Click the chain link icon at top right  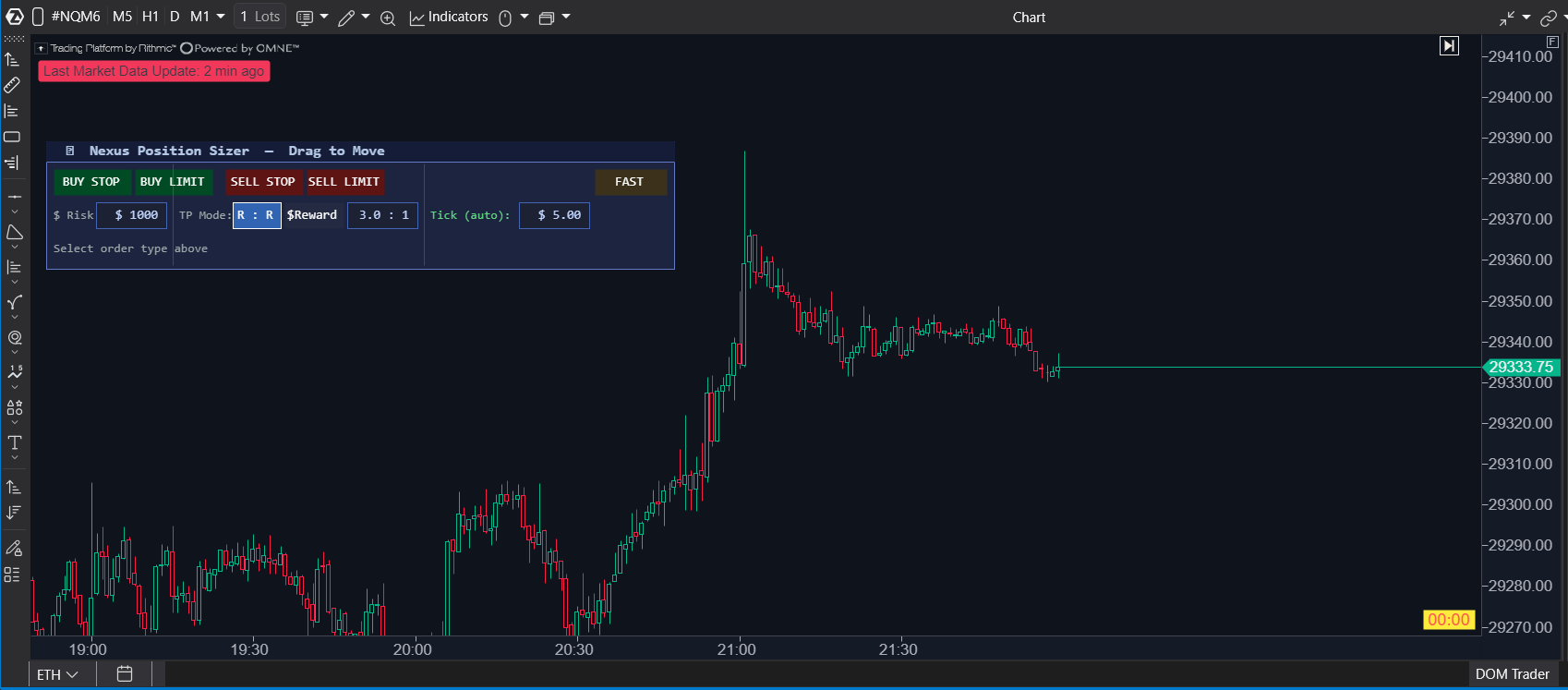click(1549, 18)
